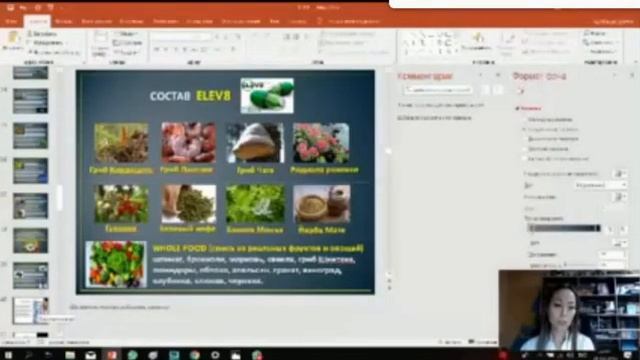Click the New comment button in Comments pane
Screen dimensions: 640x360
439,90
